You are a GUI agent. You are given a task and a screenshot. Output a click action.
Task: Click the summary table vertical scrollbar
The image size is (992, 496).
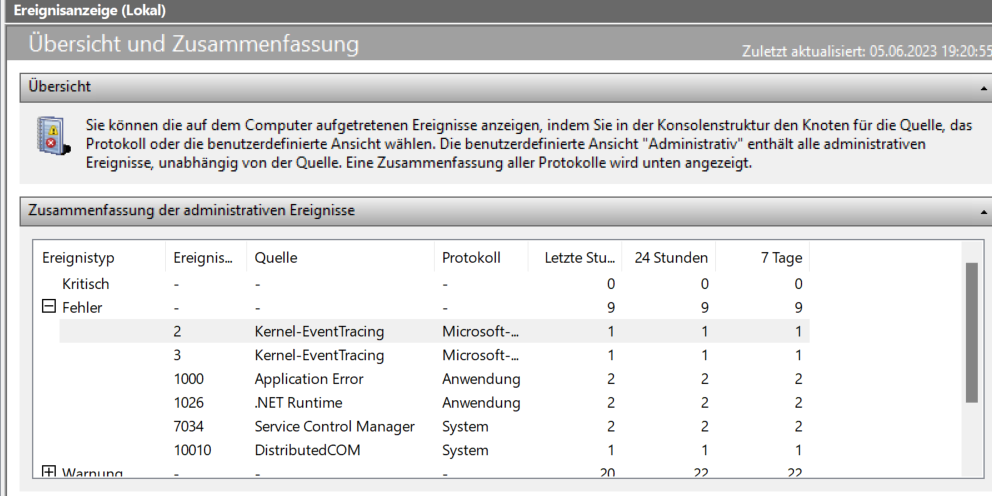pyautogui.click(x=971, y=330)
